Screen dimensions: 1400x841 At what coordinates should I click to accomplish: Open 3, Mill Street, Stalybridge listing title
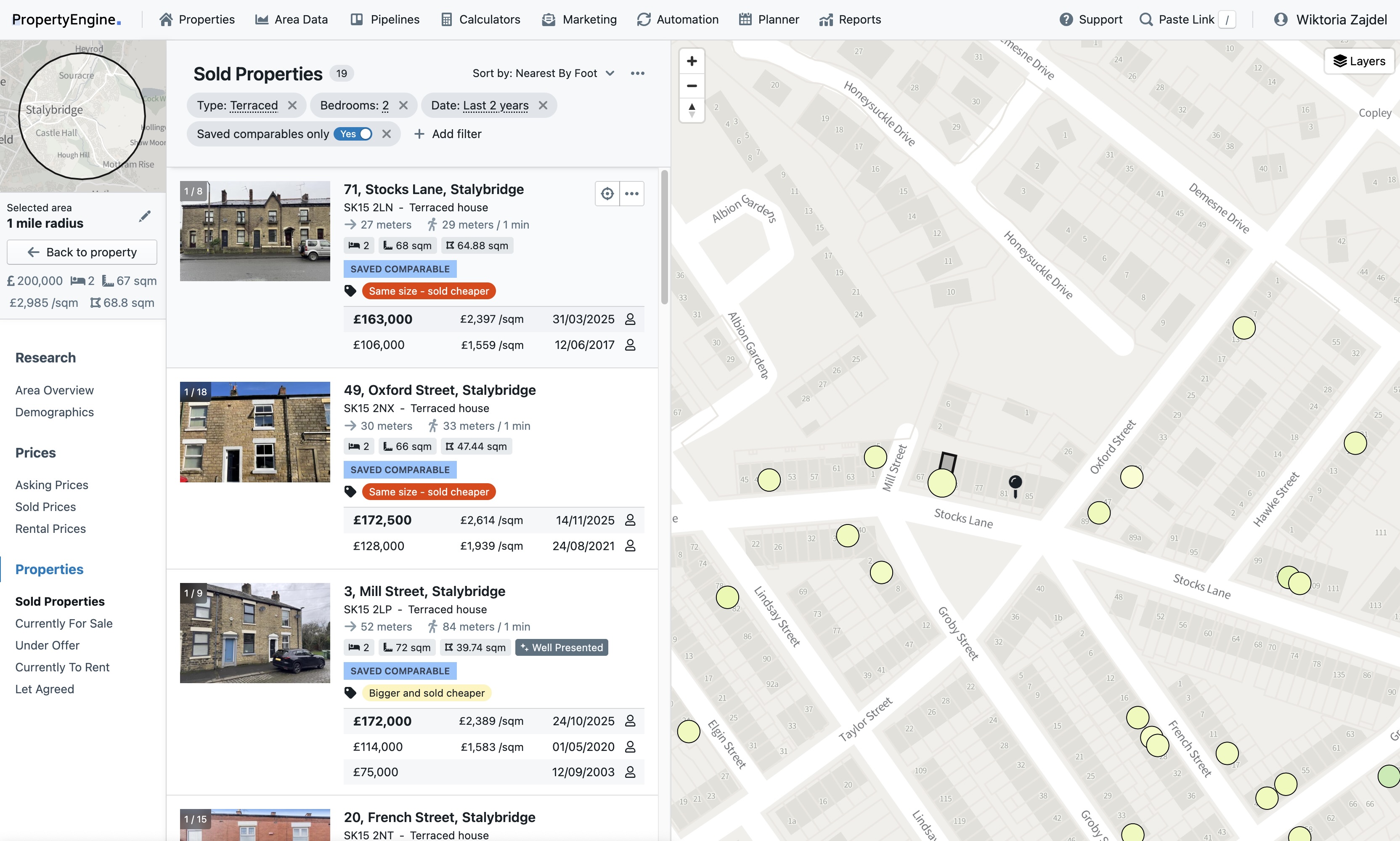[x=425, y=591]
